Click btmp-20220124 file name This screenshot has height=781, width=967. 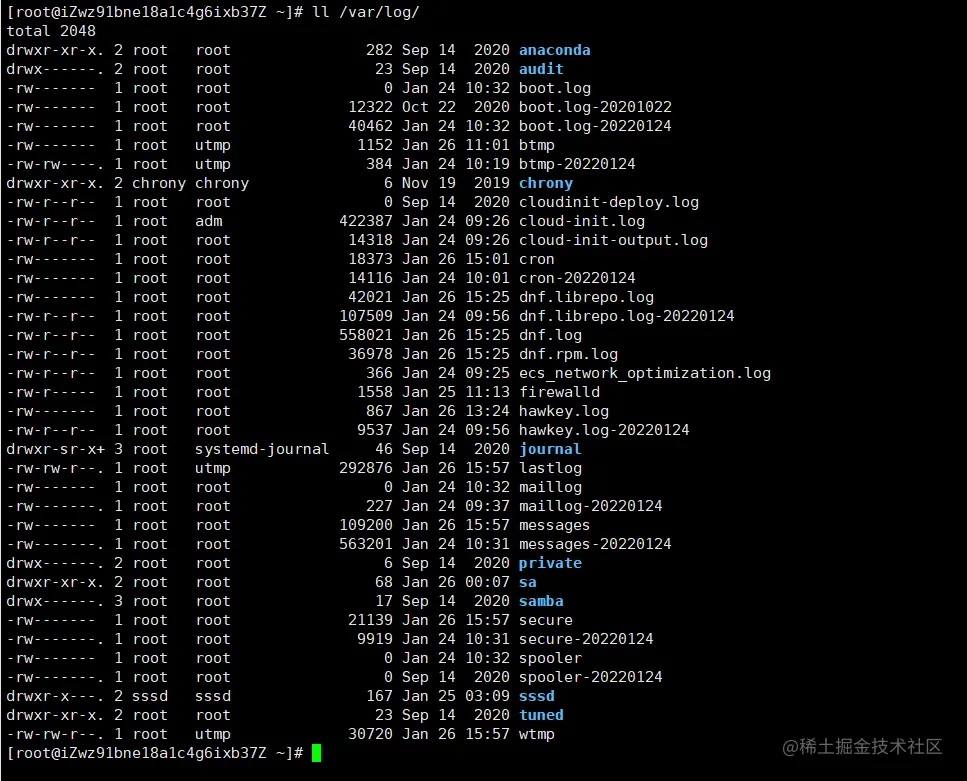(577, 164)
